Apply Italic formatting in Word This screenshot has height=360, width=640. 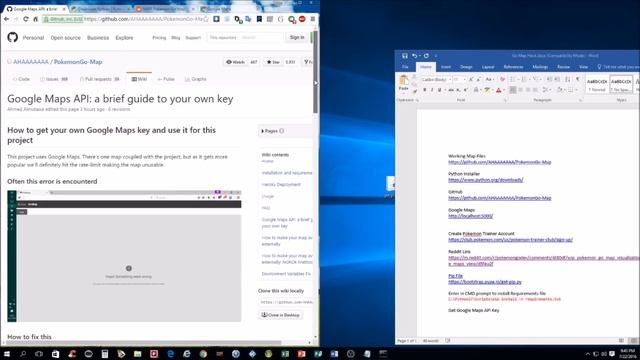(x=432, y=90)
